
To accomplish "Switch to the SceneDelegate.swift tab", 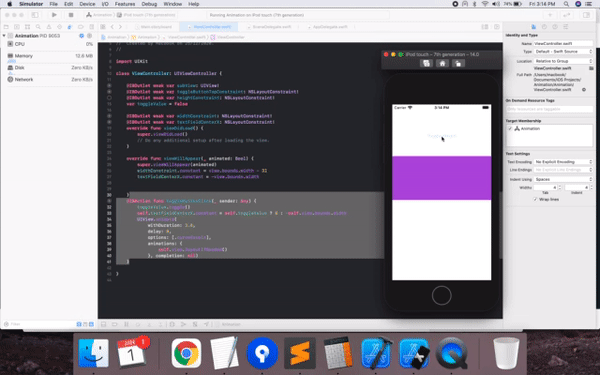I will [272, 27].
